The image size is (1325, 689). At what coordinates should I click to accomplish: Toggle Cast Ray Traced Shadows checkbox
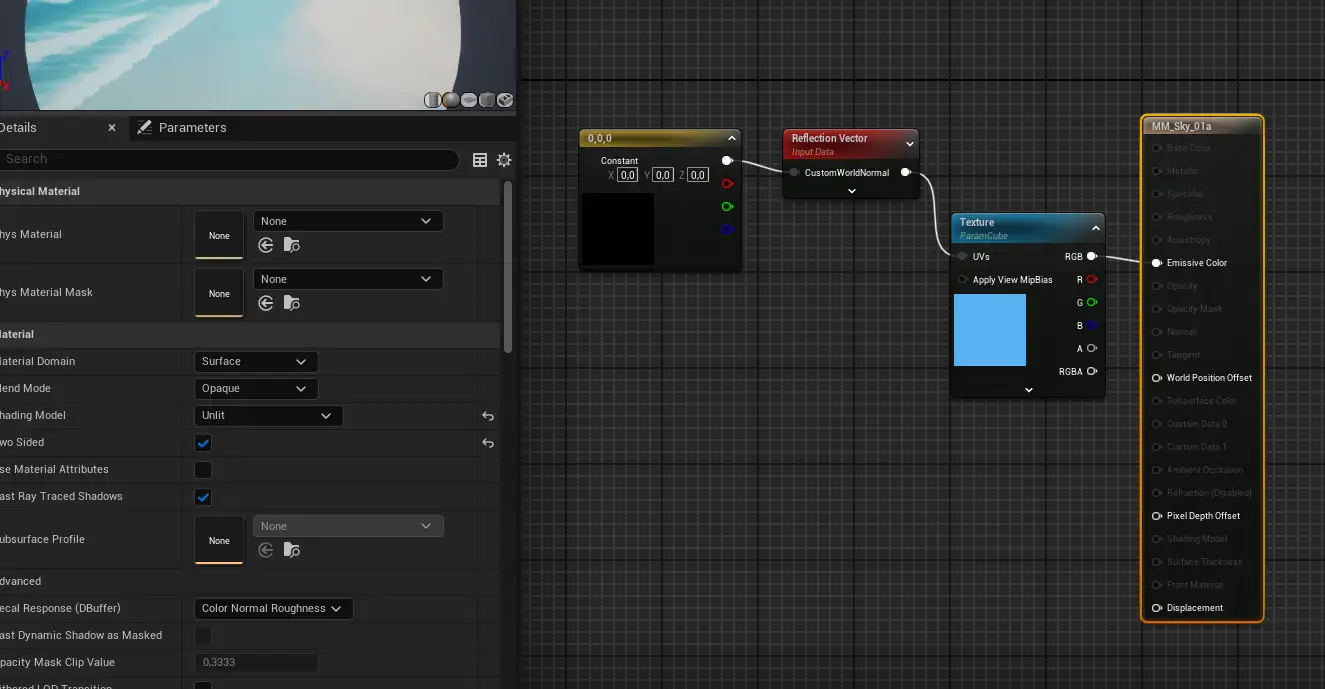pos(203,497)
